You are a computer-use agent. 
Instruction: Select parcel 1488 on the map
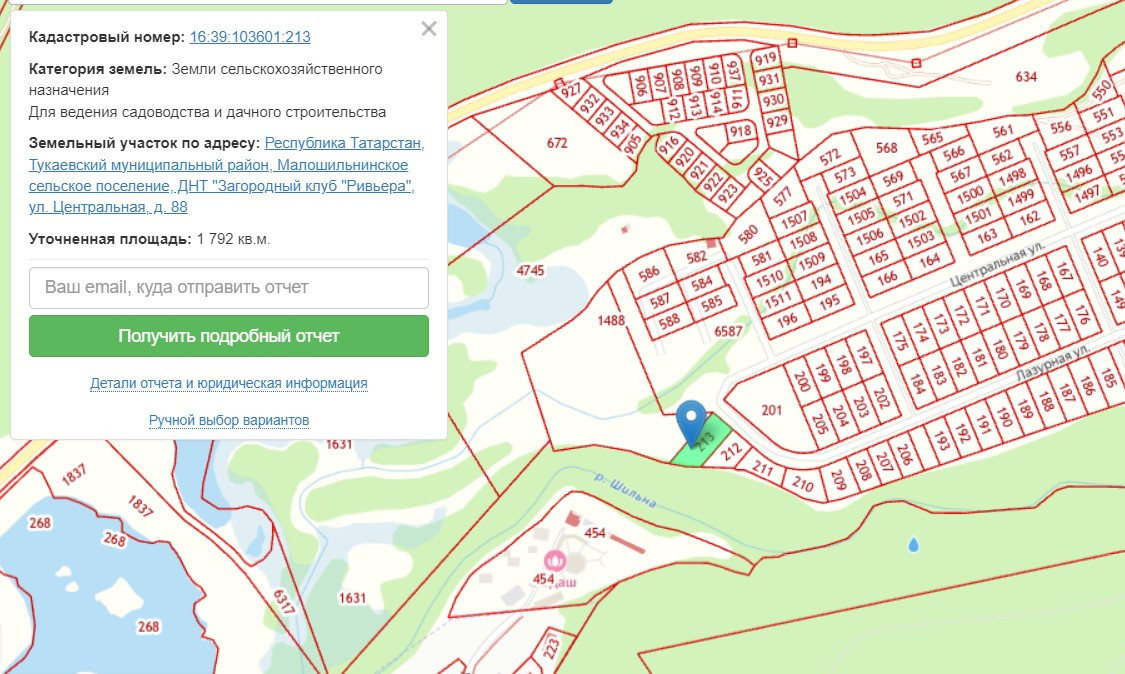tap(611, 320)
